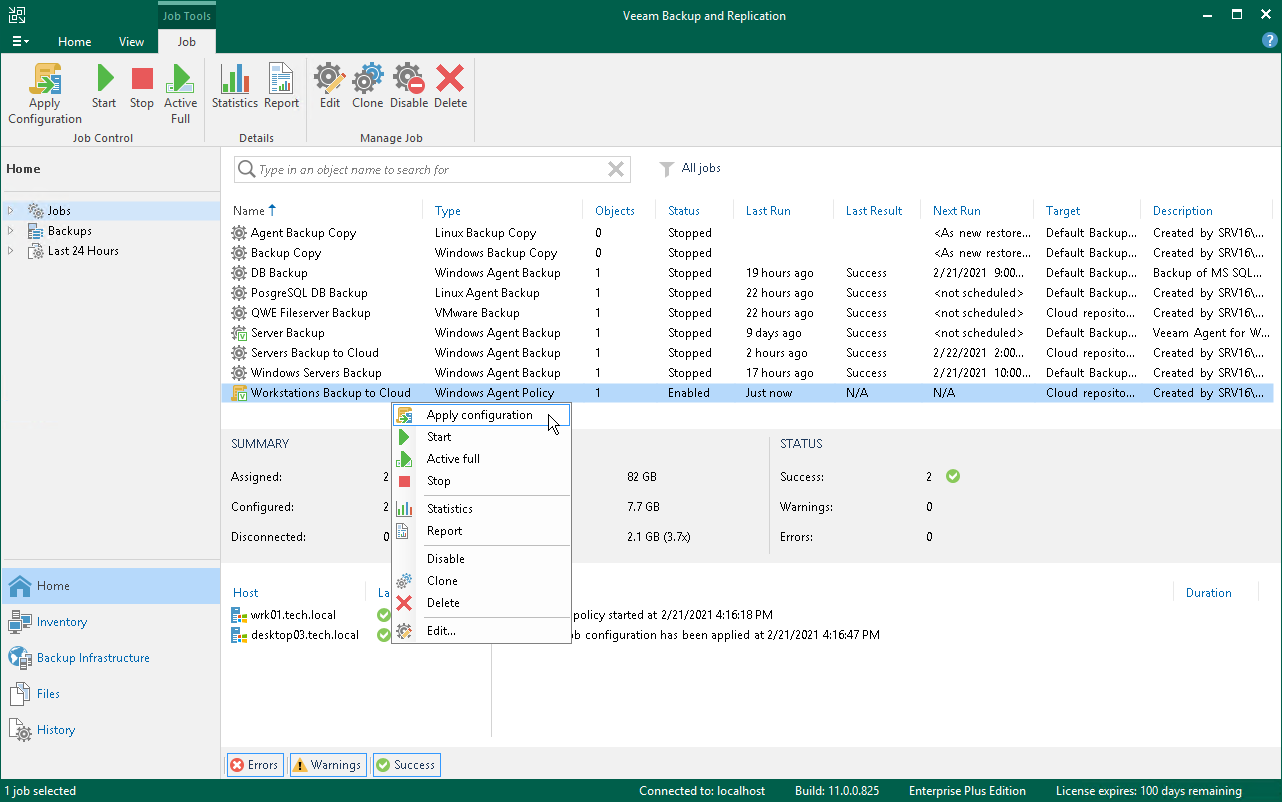Viewport: 1282px width, 802px height.
Task: Select the DB Backup job row
Action: click(747, 273)
